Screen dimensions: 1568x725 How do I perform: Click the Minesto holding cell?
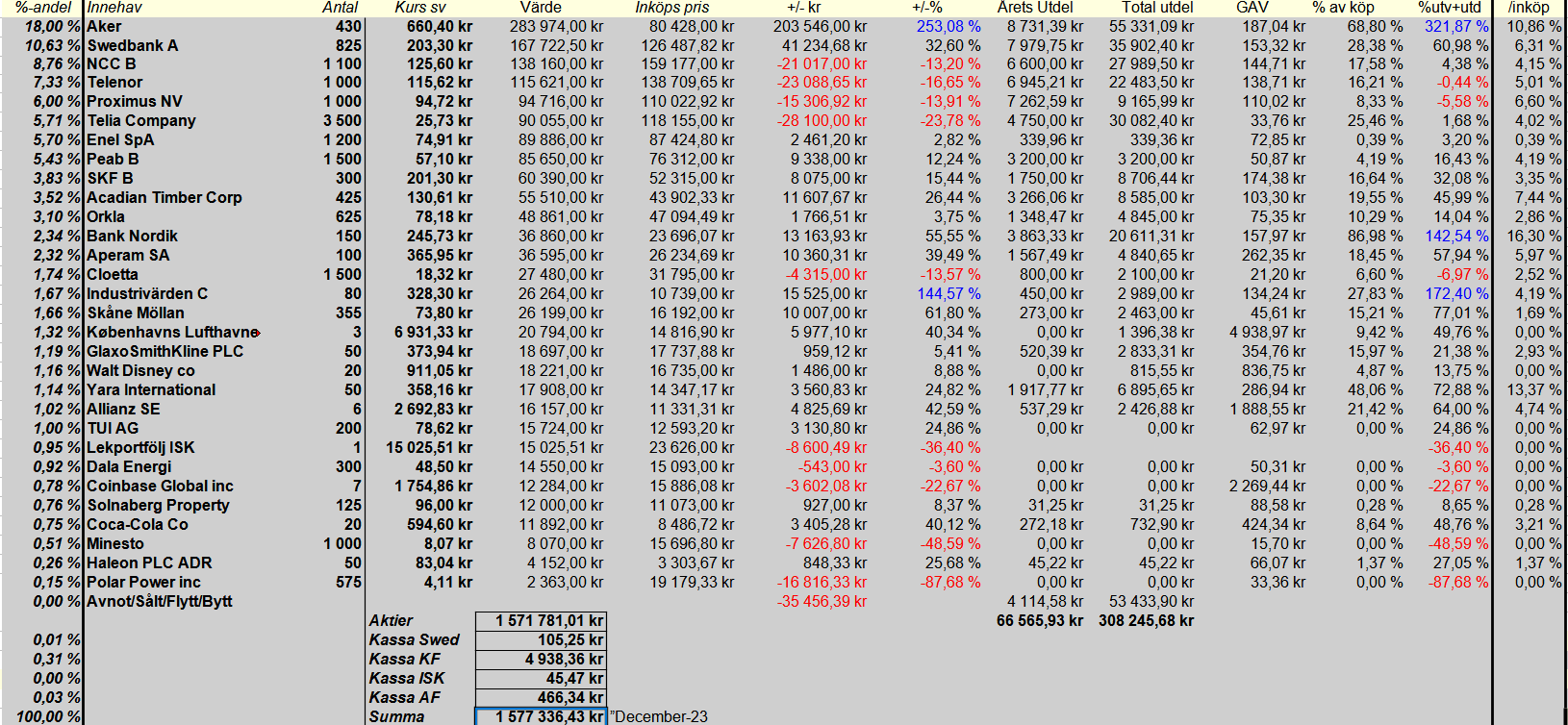pyautogui.click(x=115, y=544)
